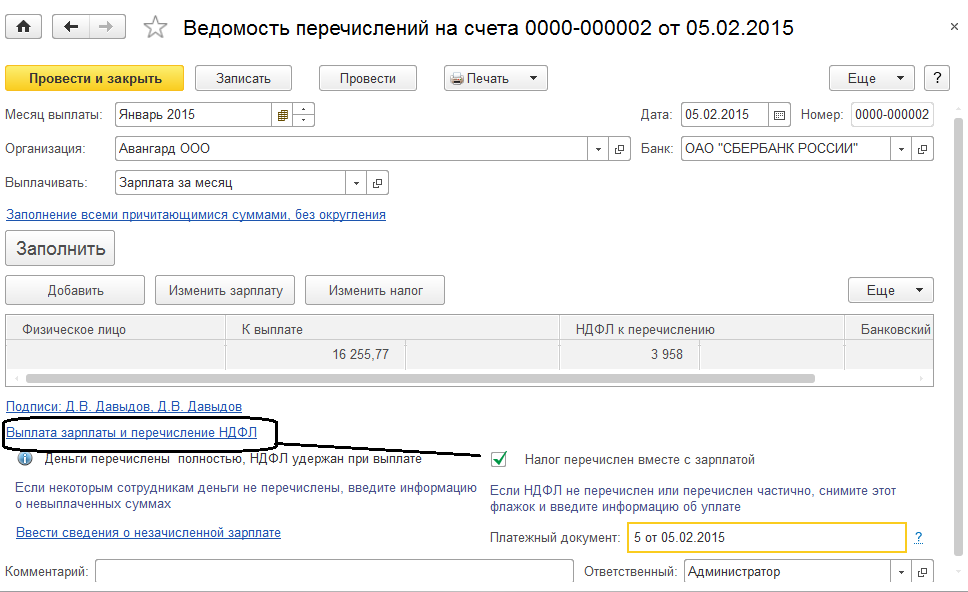Click the Физическое лицо column header
This screenshot has height=592, width=968.
coord(115,330)
